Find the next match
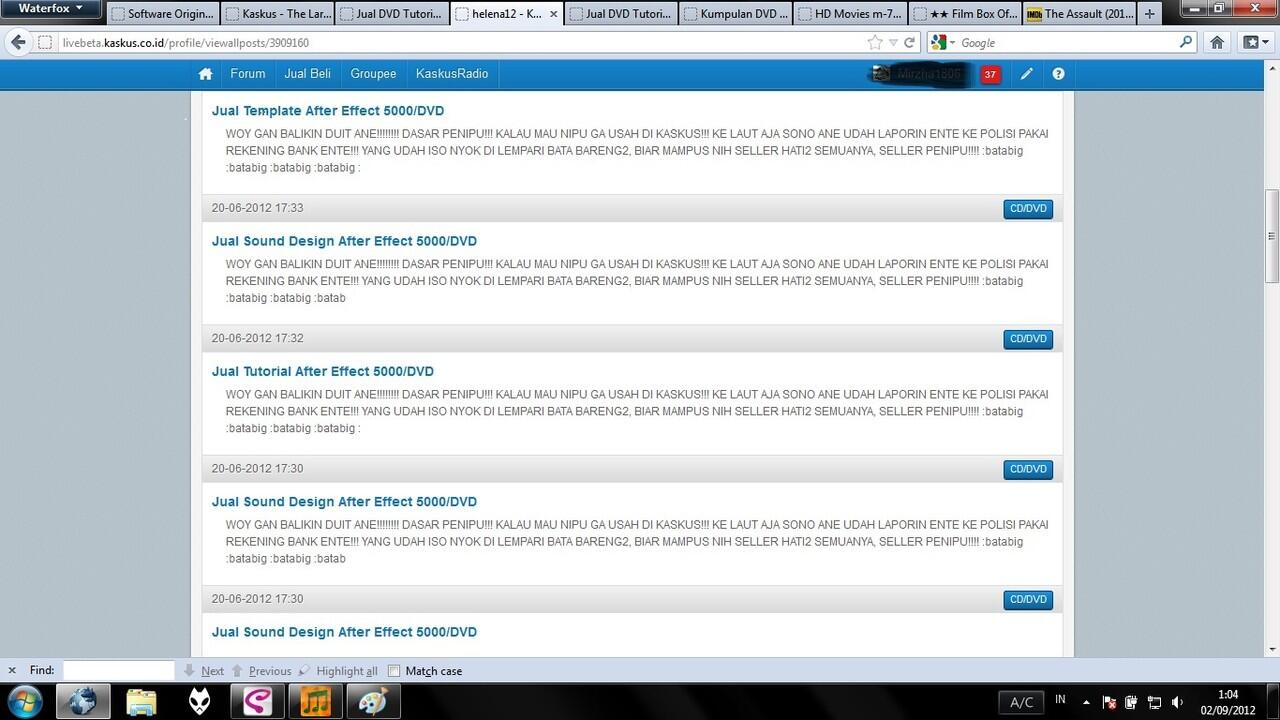This screenshot has height=720, width=1280. pos(204,671)
